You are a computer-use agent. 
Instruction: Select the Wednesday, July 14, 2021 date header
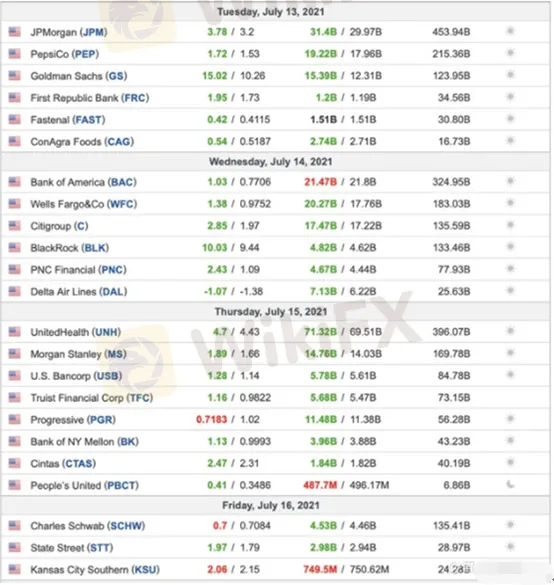pyautogui.click(x=270, y=162)
